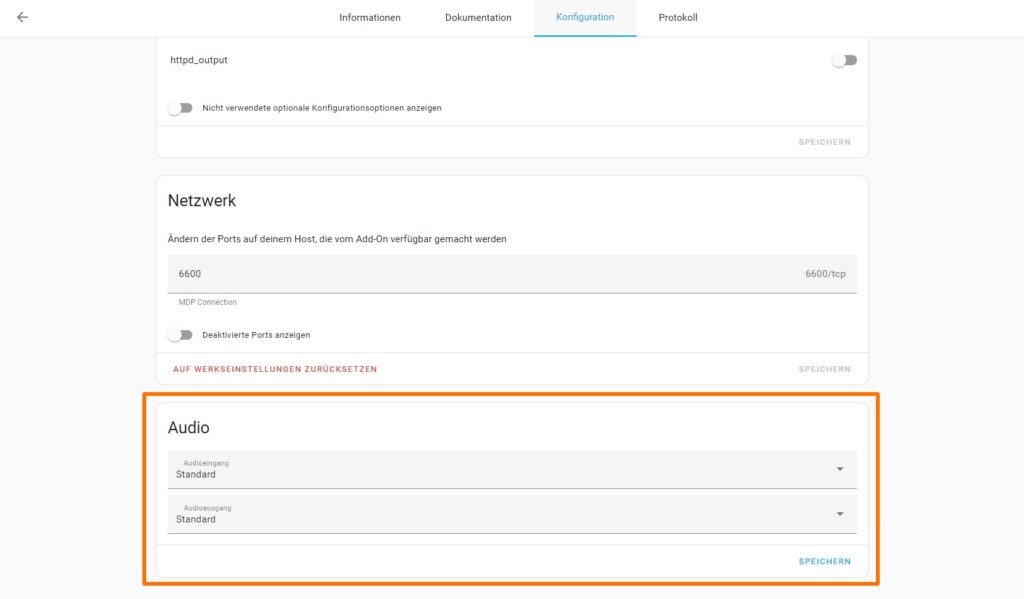Click the Audioeingang dropdown arrow icon
The image size is (1024, 599).
pyautogui.click(x=839, y=469)
